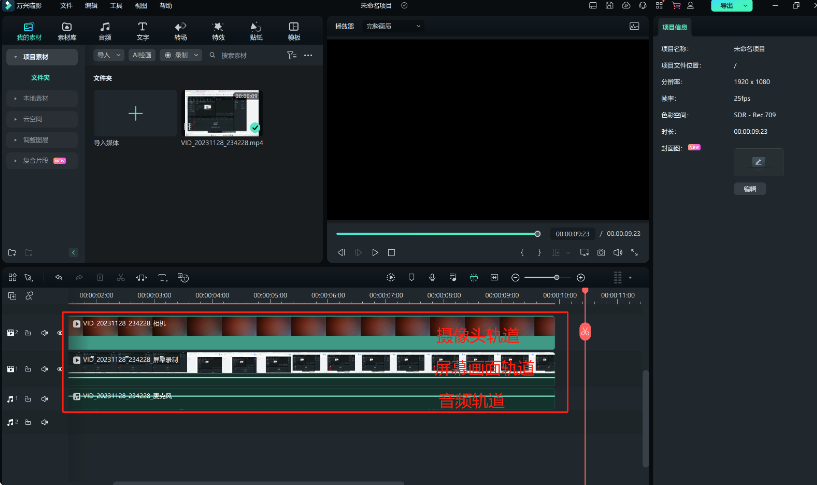Viewport: 817px width, 485px height.
Task: Hide the video track 2 with eye icon
Action: (x=60, y=332)
